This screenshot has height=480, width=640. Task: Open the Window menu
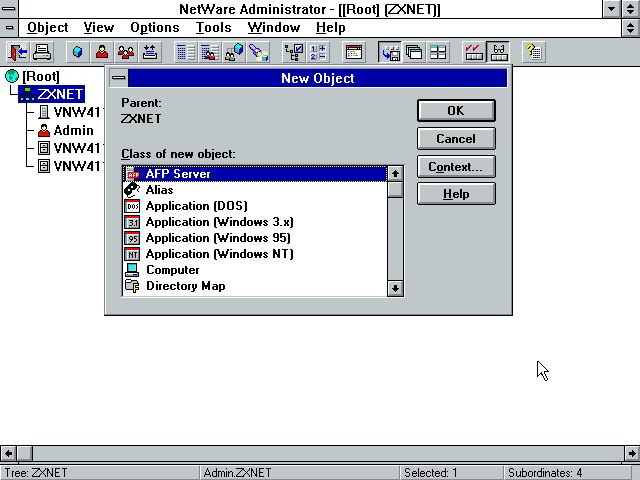[274, 28]
